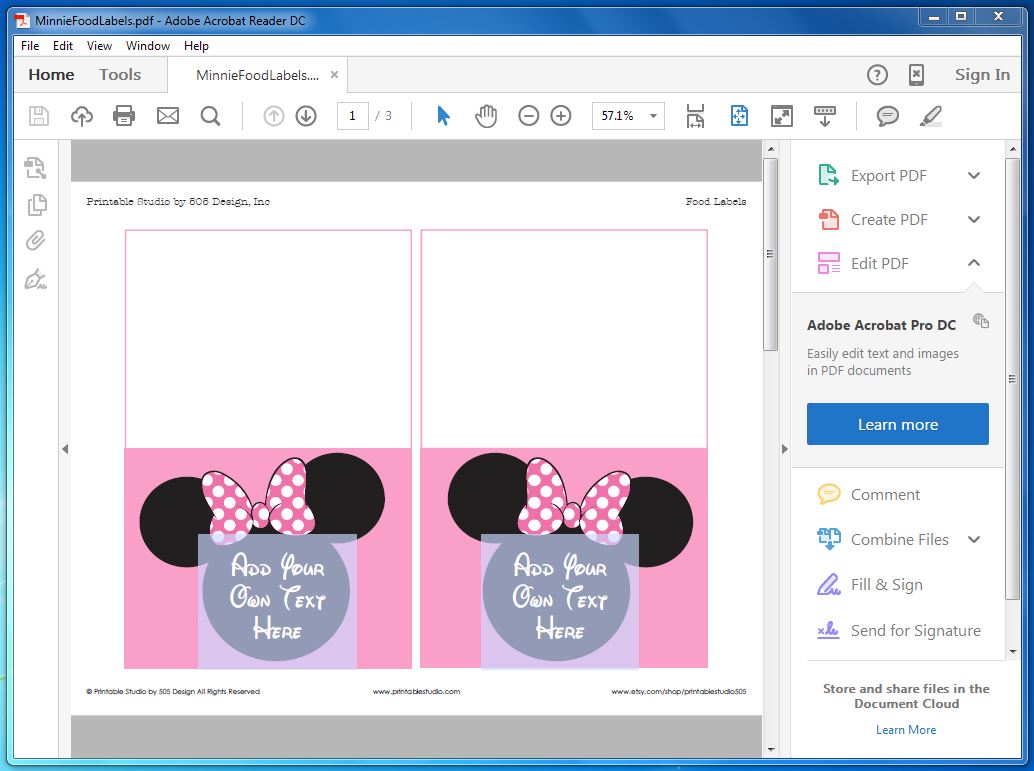Open the Find search tool
This screenshot has height=771, width=1034.
coord(211,115)
